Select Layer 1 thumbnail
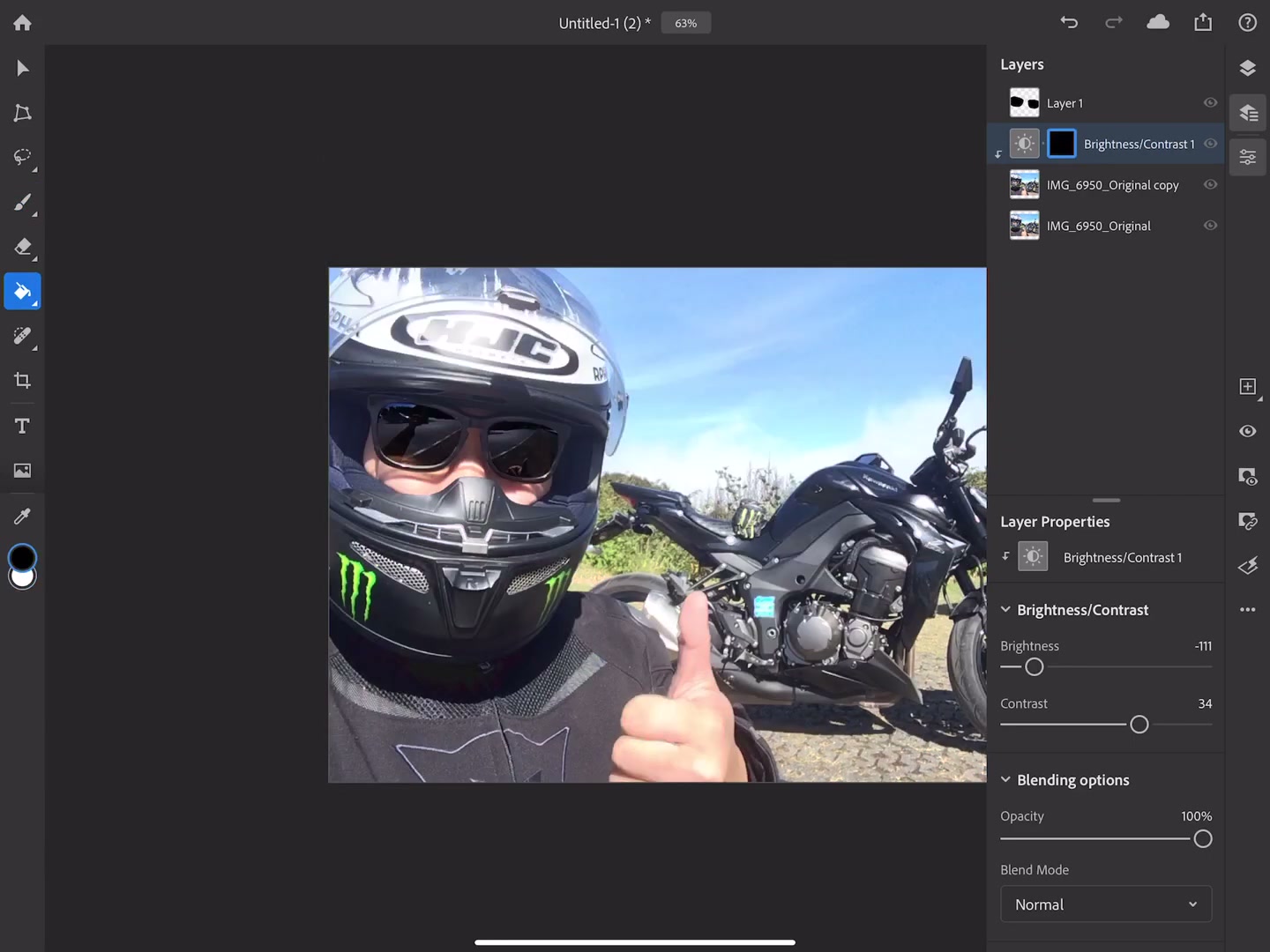The width and height of the screenshot is (1270, 952). coord(1024,103)
